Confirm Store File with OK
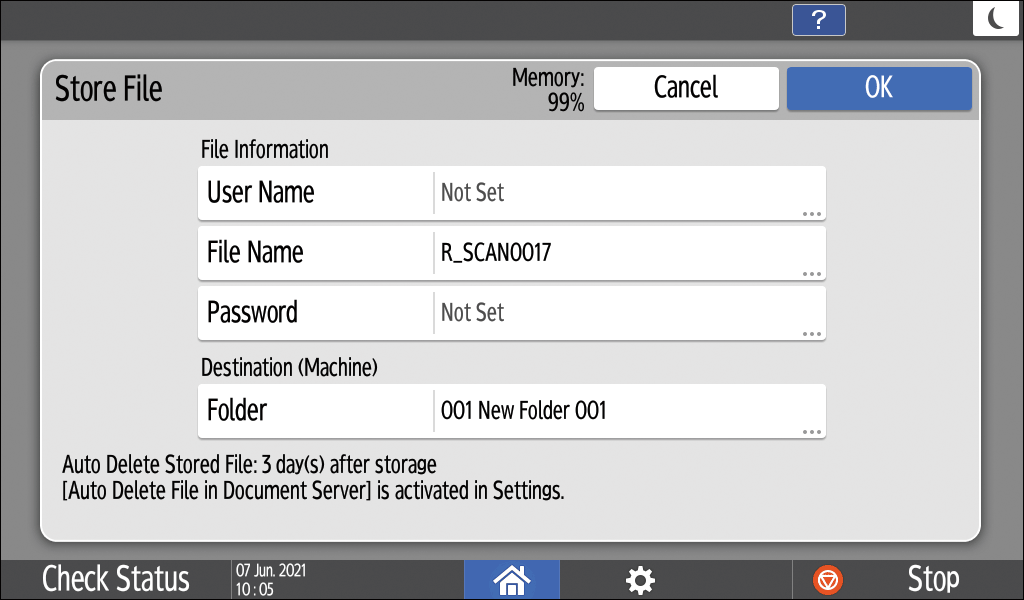The width and height of the screenshot is (1024, 600). tap(878, 88)
